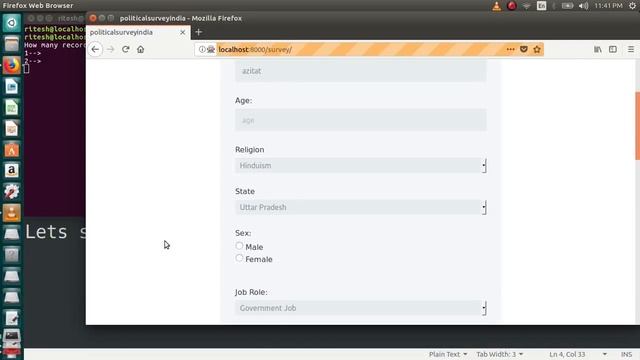The height and width of the screenshot is (360, 640).
Task: Open the volume indicator in top panel
Action: click(584, 6)
